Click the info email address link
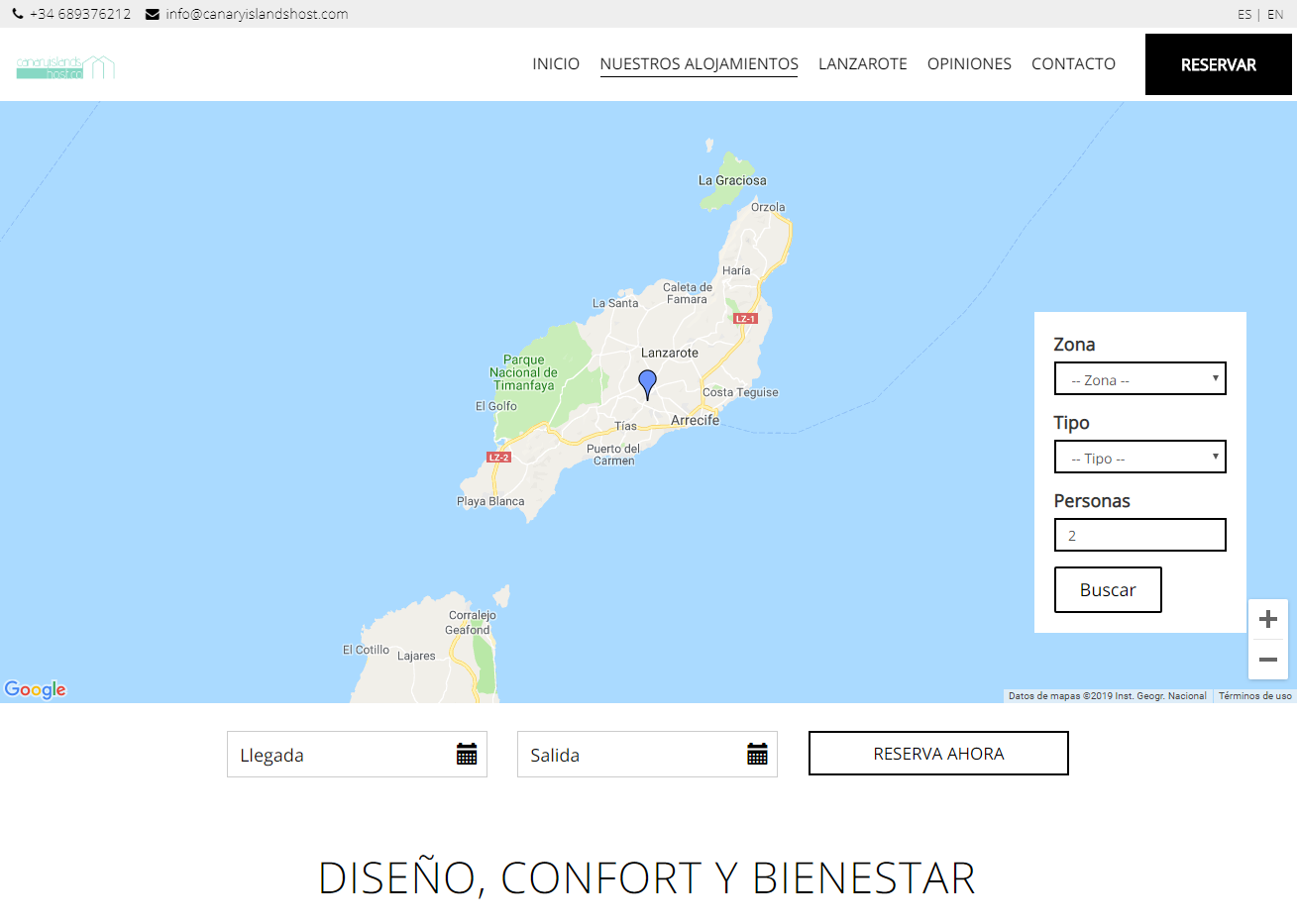 point(257,14)
